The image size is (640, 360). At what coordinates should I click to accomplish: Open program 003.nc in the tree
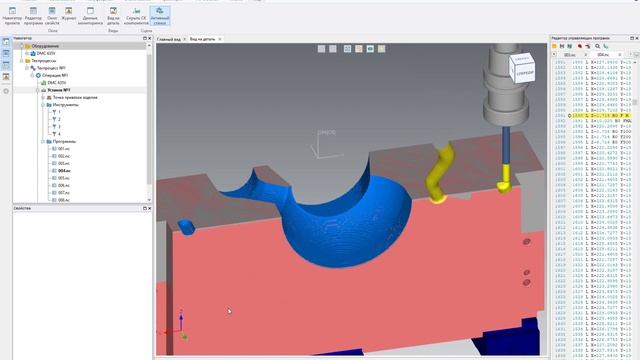[x=61, y=164]
